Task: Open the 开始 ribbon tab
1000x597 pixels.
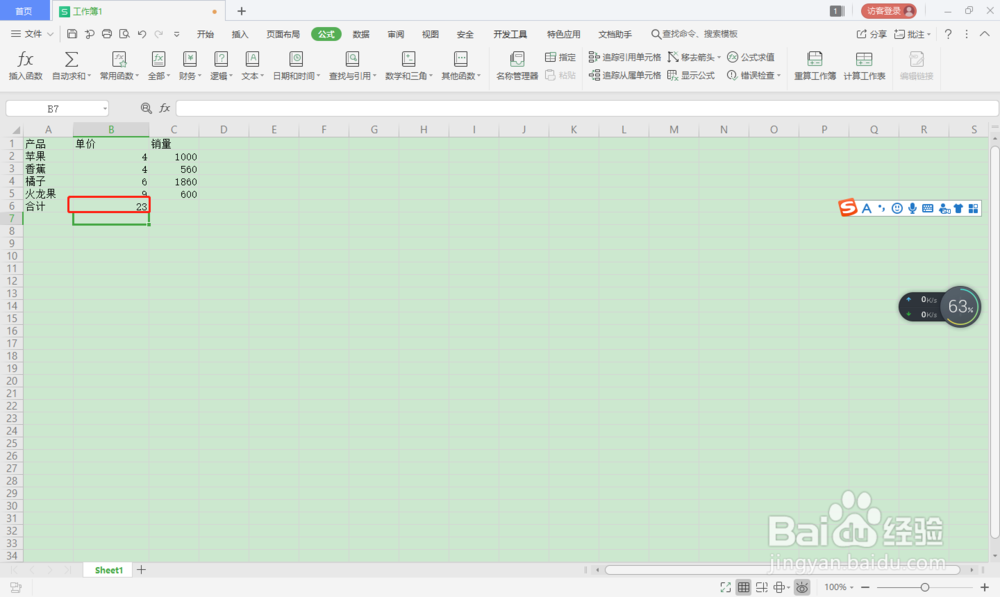Action: click(x=205, y=34)
